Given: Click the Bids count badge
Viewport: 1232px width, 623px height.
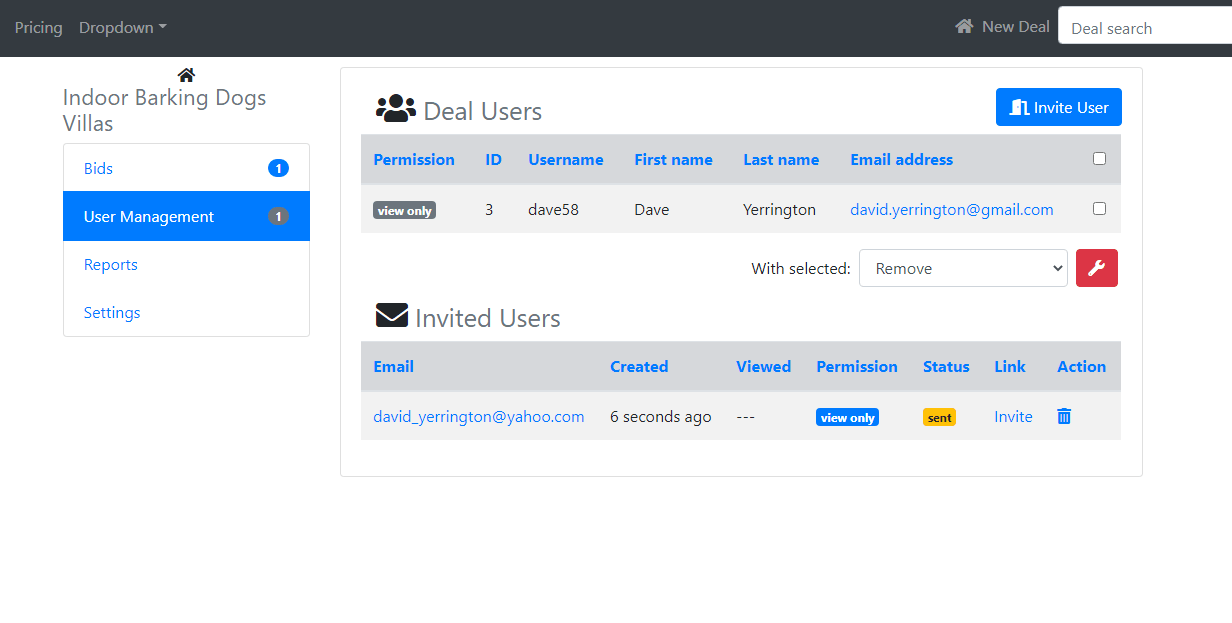Looking at the screenshot, I should point(278,168).
